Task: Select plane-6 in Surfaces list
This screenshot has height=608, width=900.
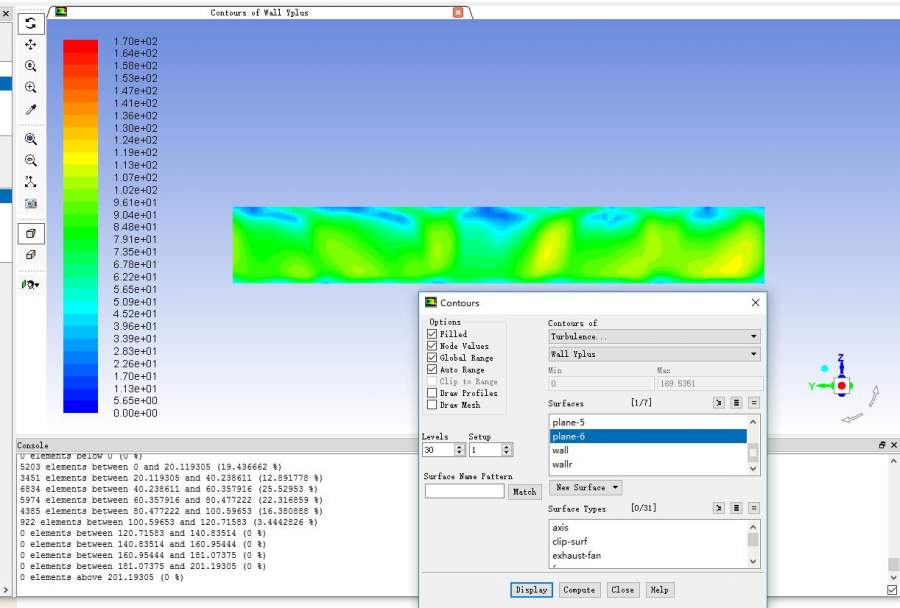Action: tap(648, 436)
